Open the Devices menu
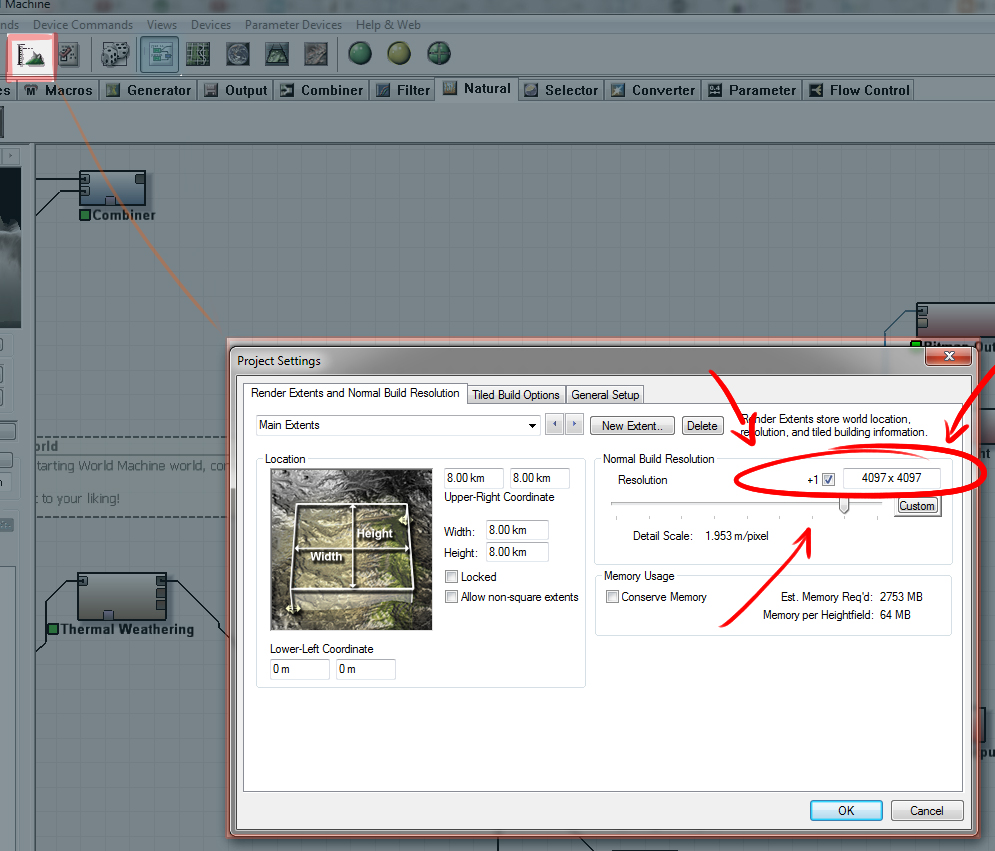Viewport: 995px width, 851px height. click(x=211, y=25)
